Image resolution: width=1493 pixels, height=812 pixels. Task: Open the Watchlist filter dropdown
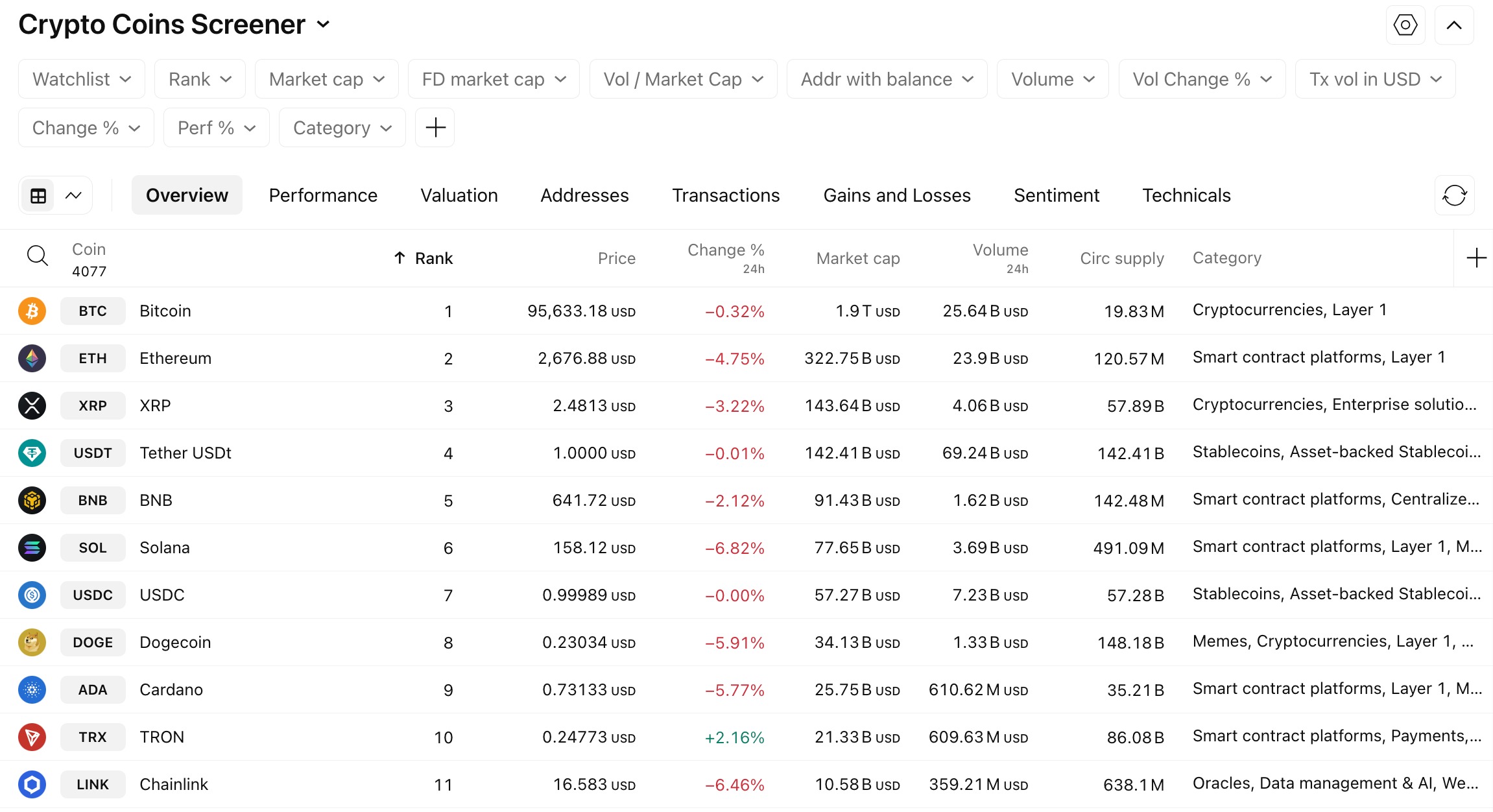tap(82, 79)
